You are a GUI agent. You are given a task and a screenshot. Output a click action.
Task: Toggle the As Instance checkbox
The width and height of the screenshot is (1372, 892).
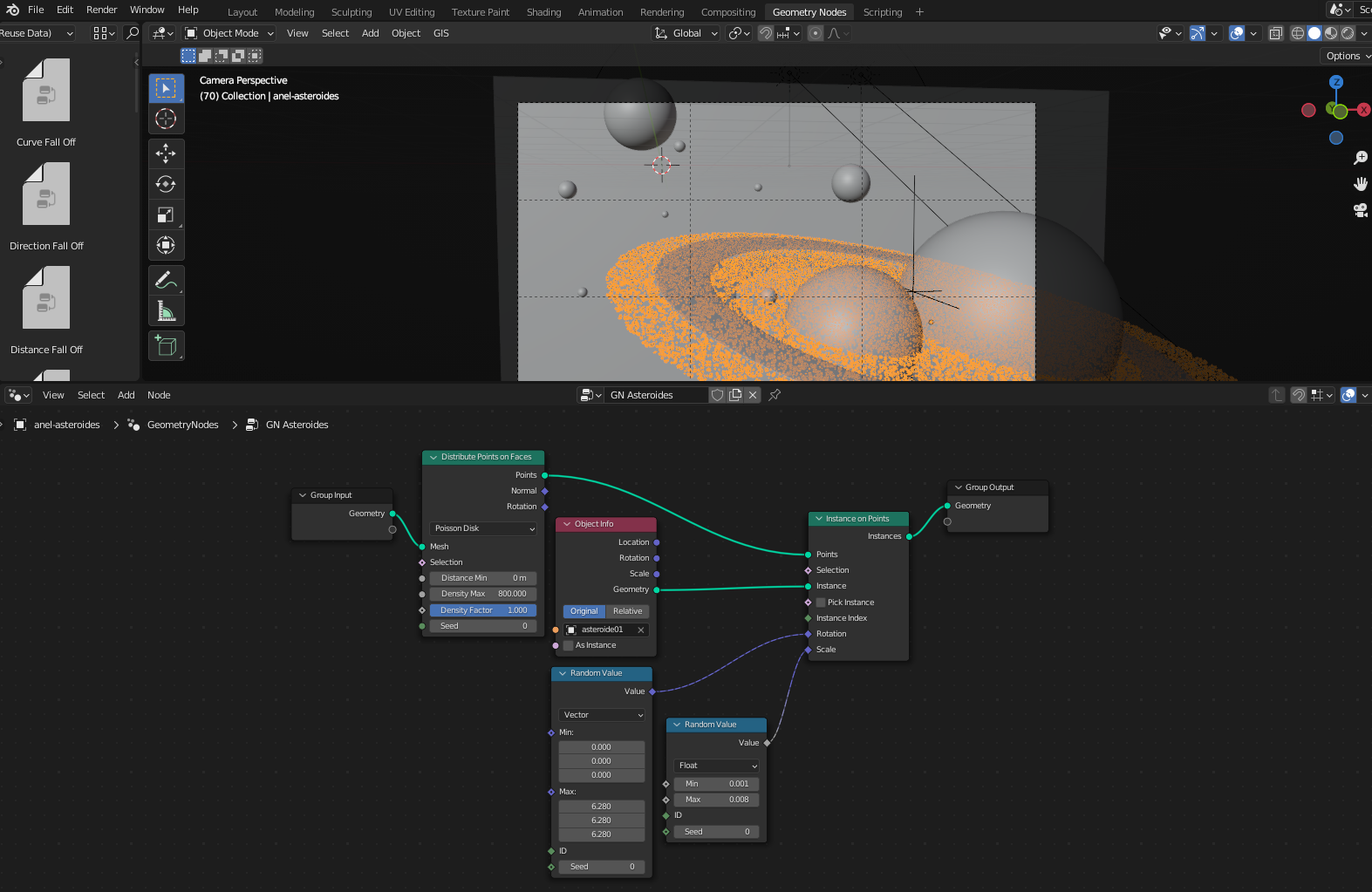[x=569, y=645]
